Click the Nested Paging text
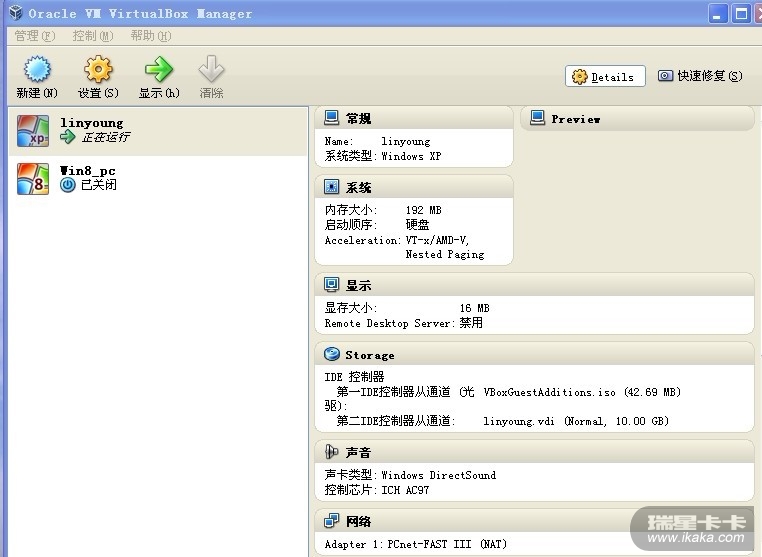The image size is (762, 557). coord(445,255)
